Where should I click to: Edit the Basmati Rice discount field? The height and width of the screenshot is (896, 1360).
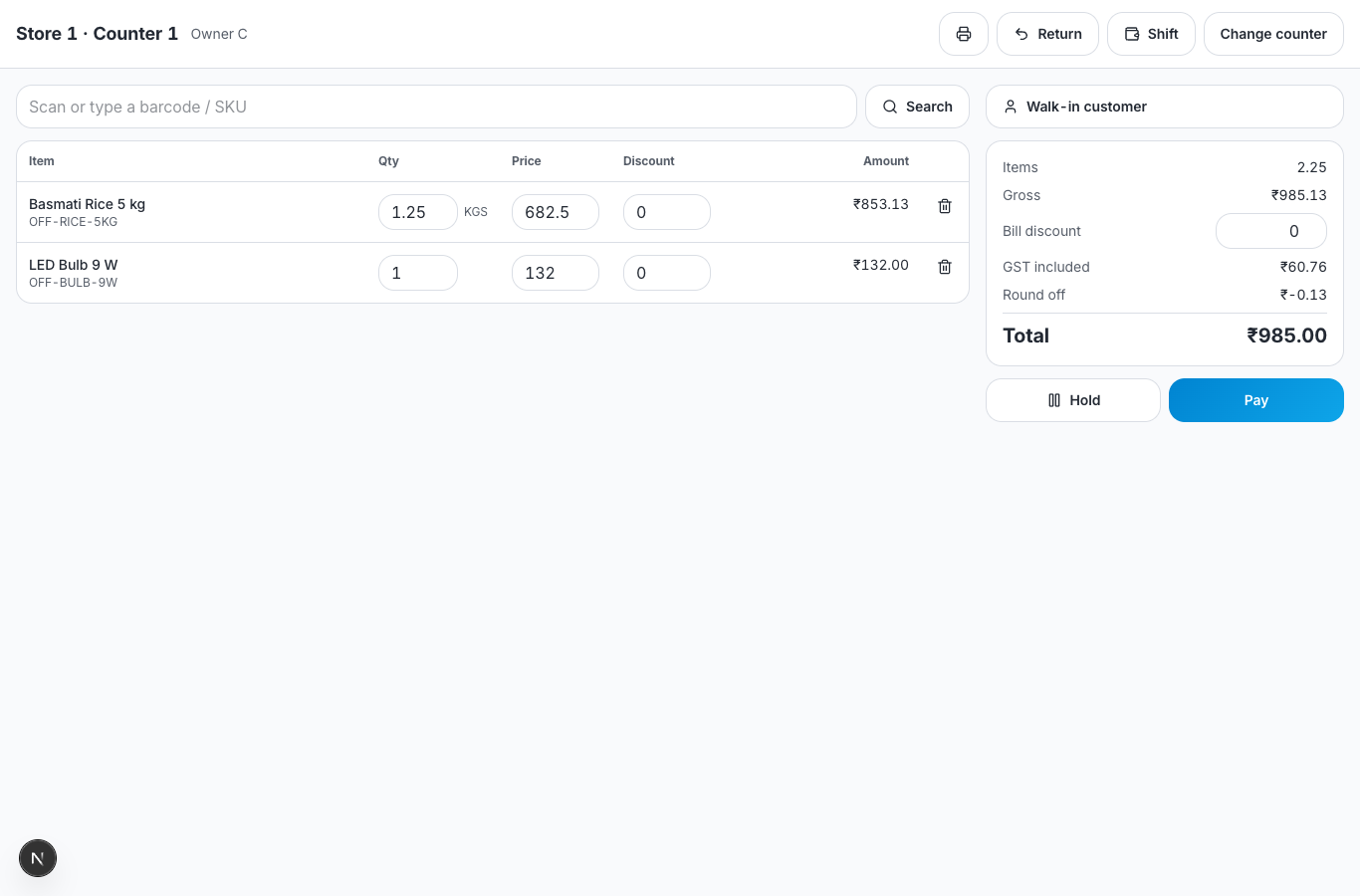coord(667,212)
